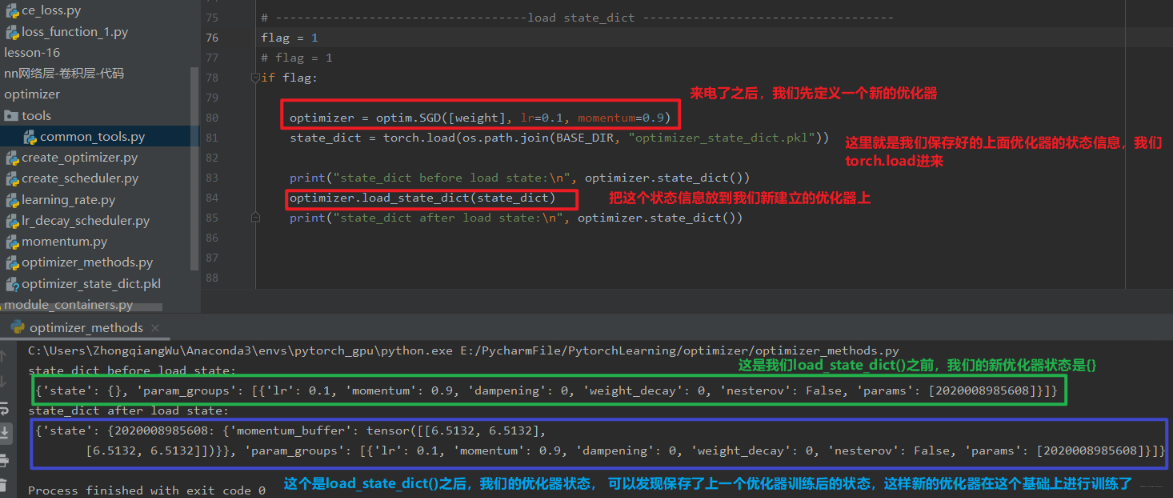Click the Python icon of optimizer_methods run tab
The width and height of the screenshot is (1173, 498).
click(x=16, y=328)
